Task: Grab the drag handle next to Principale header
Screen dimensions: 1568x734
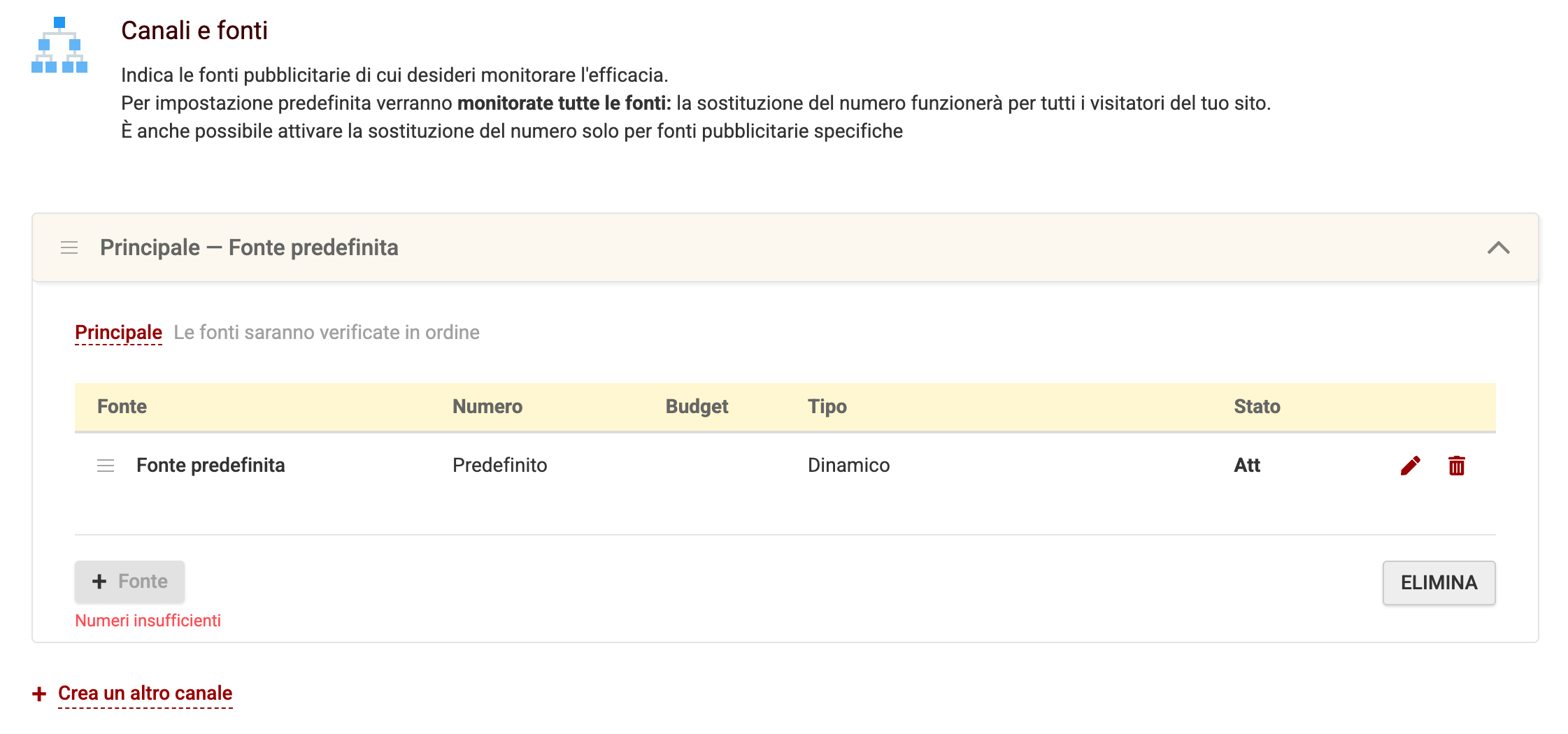Action: (x=69, y=247)
